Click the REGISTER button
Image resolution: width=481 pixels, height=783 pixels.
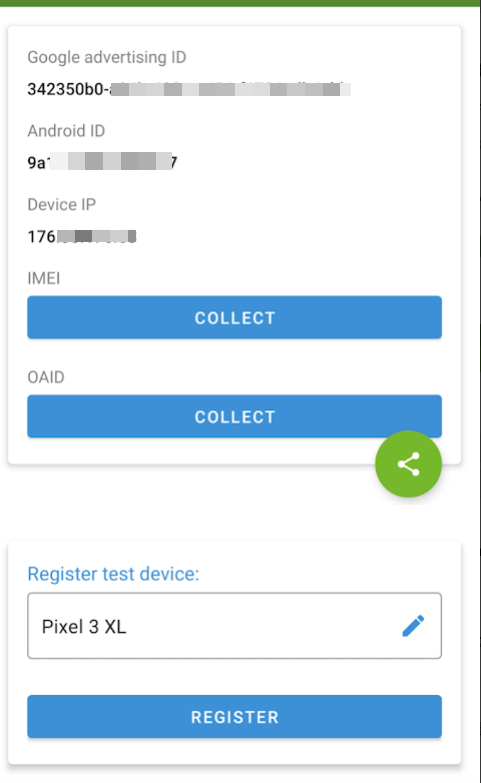tap(234, 717)
